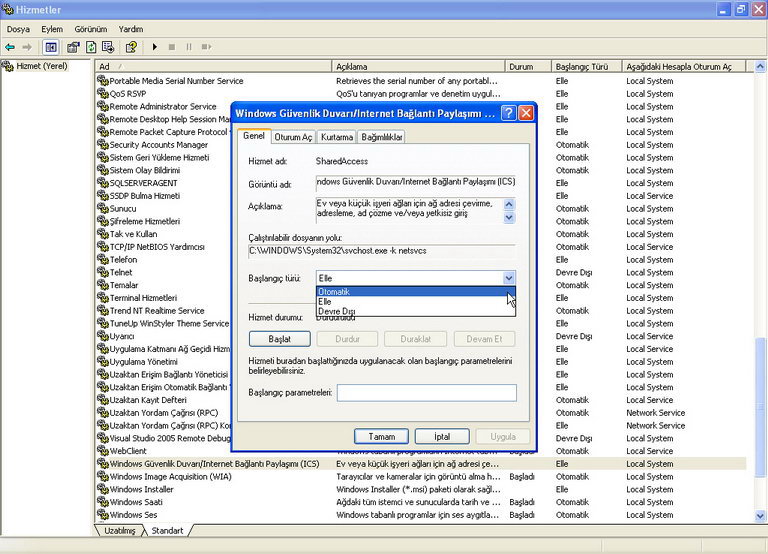This screenshot has height=554, width=768.
Task: Click the Back arrow in toolbar
Action: point(10,47)
